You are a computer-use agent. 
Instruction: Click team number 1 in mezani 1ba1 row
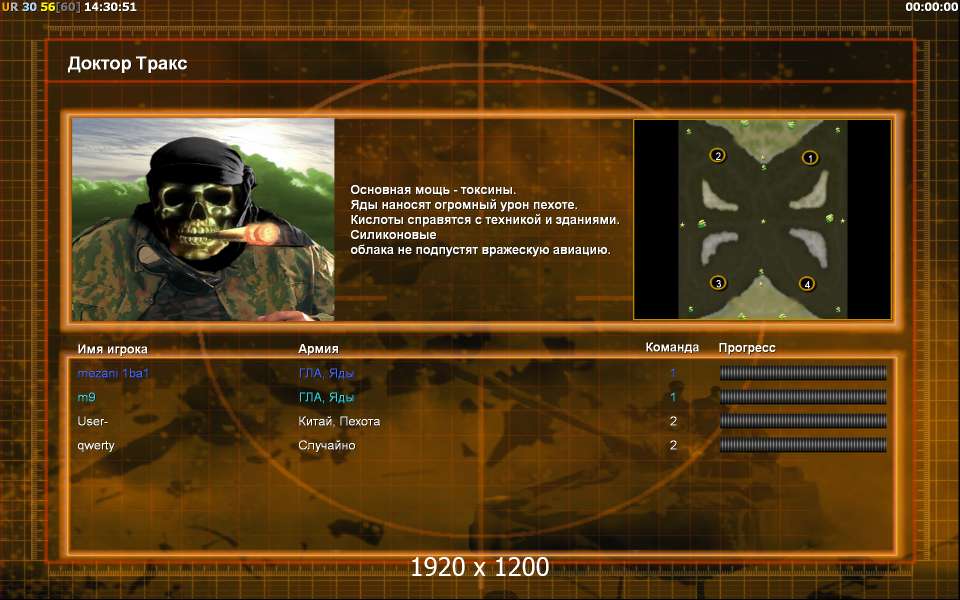[x=673, y=373]
